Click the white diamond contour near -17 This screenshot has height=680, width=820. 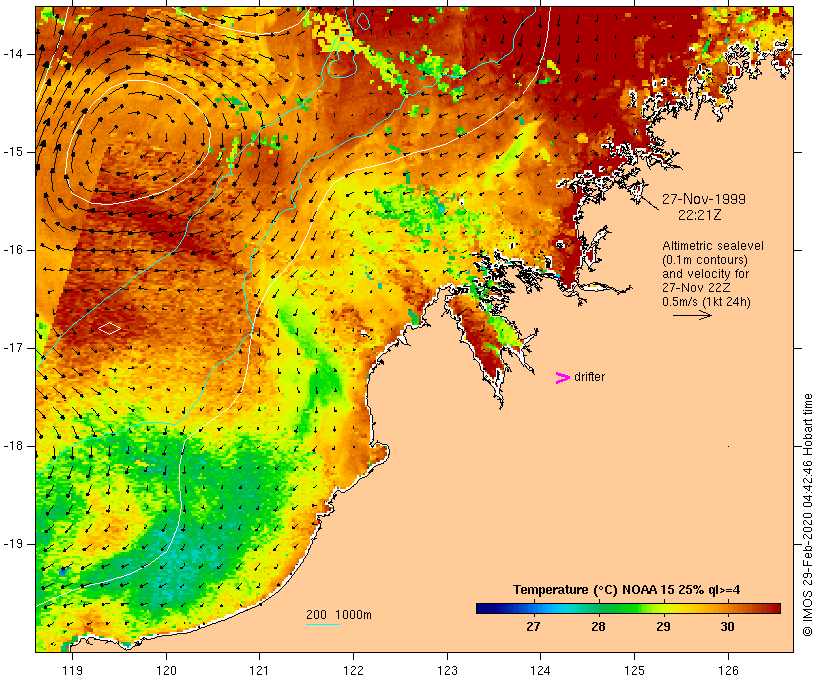pos(110,328)
